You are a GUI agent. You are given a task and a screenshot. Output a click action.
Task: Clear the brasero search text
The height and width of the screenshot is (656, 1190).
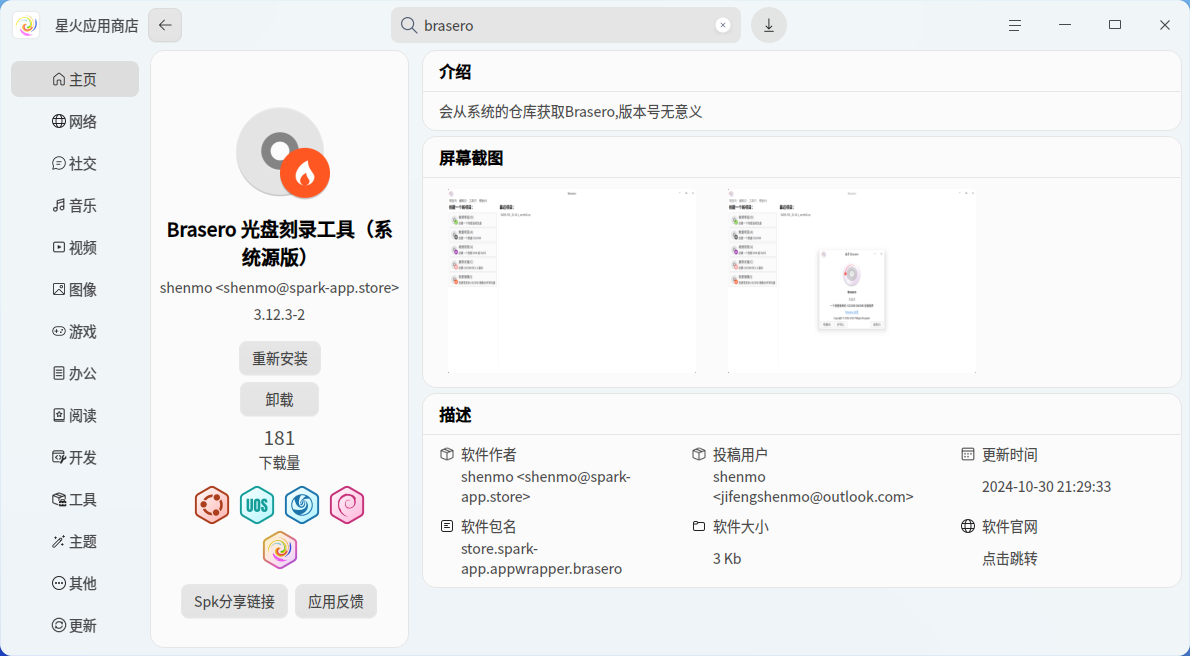[x=722, y=25]
